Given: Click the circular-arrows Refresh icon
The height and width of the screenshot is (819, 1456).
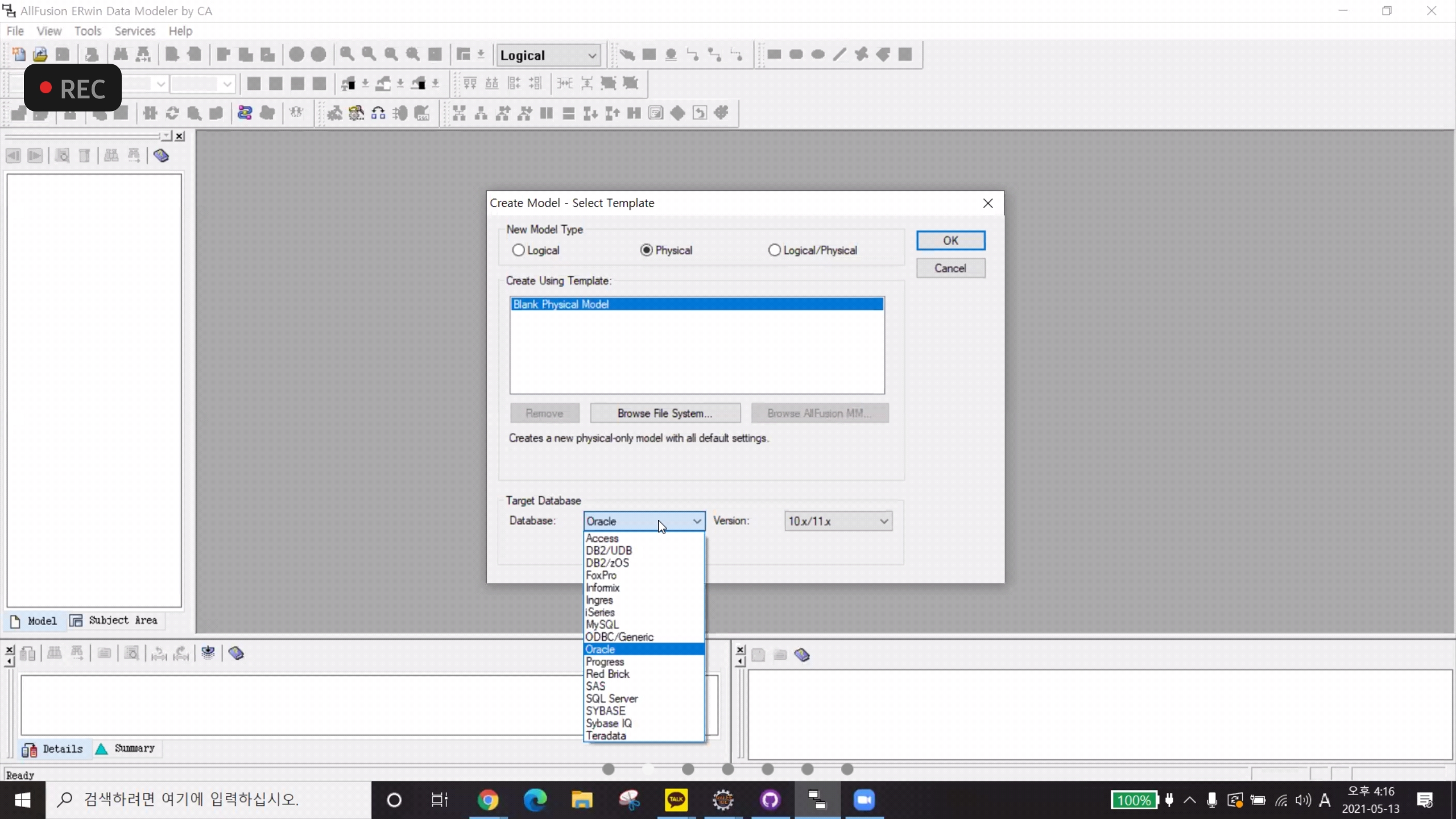Looking at the screenshot, I should point(172,113).
